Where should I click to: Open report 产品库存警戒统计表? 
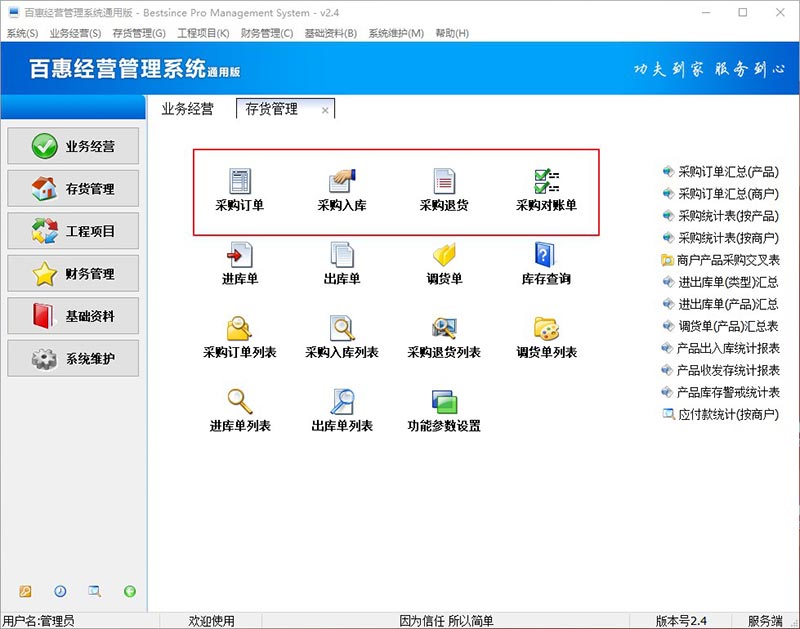click(721, 392)
